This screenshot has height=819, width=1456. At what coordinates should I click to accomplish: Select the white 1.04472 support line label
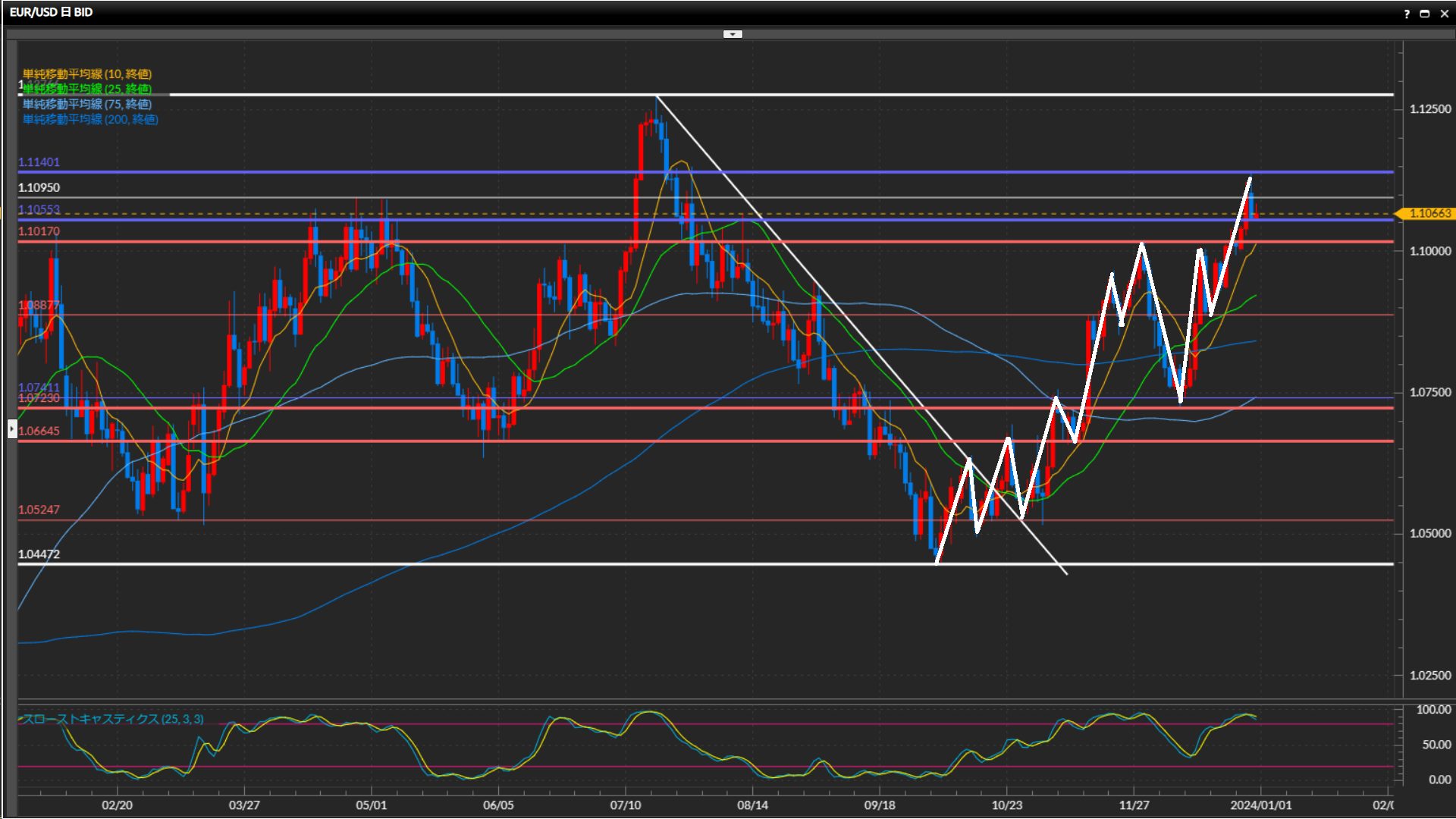click(x=39, y=554)
